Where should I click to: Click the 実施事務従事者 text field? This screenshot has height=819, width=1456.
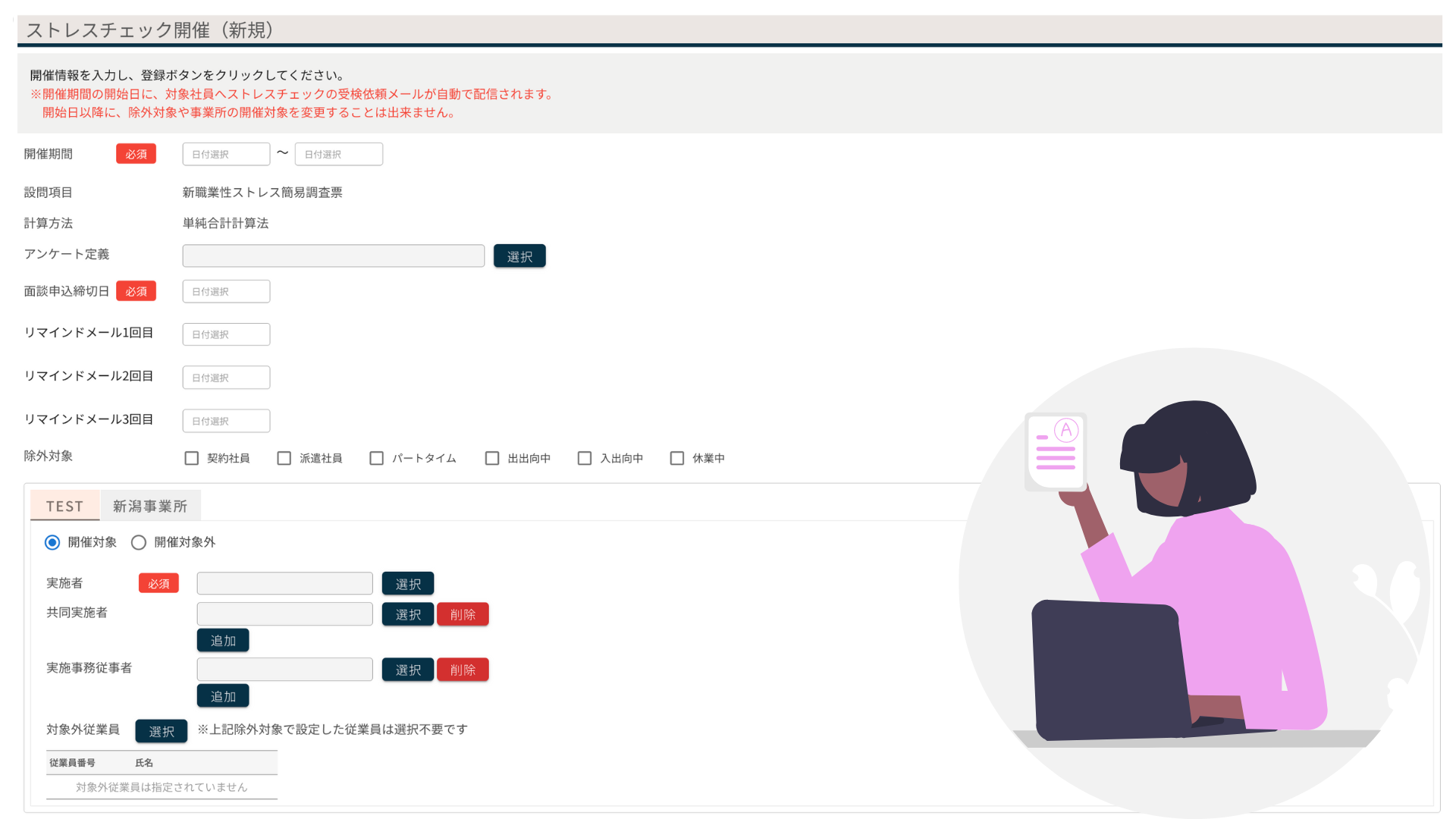(x=284, y=670)
